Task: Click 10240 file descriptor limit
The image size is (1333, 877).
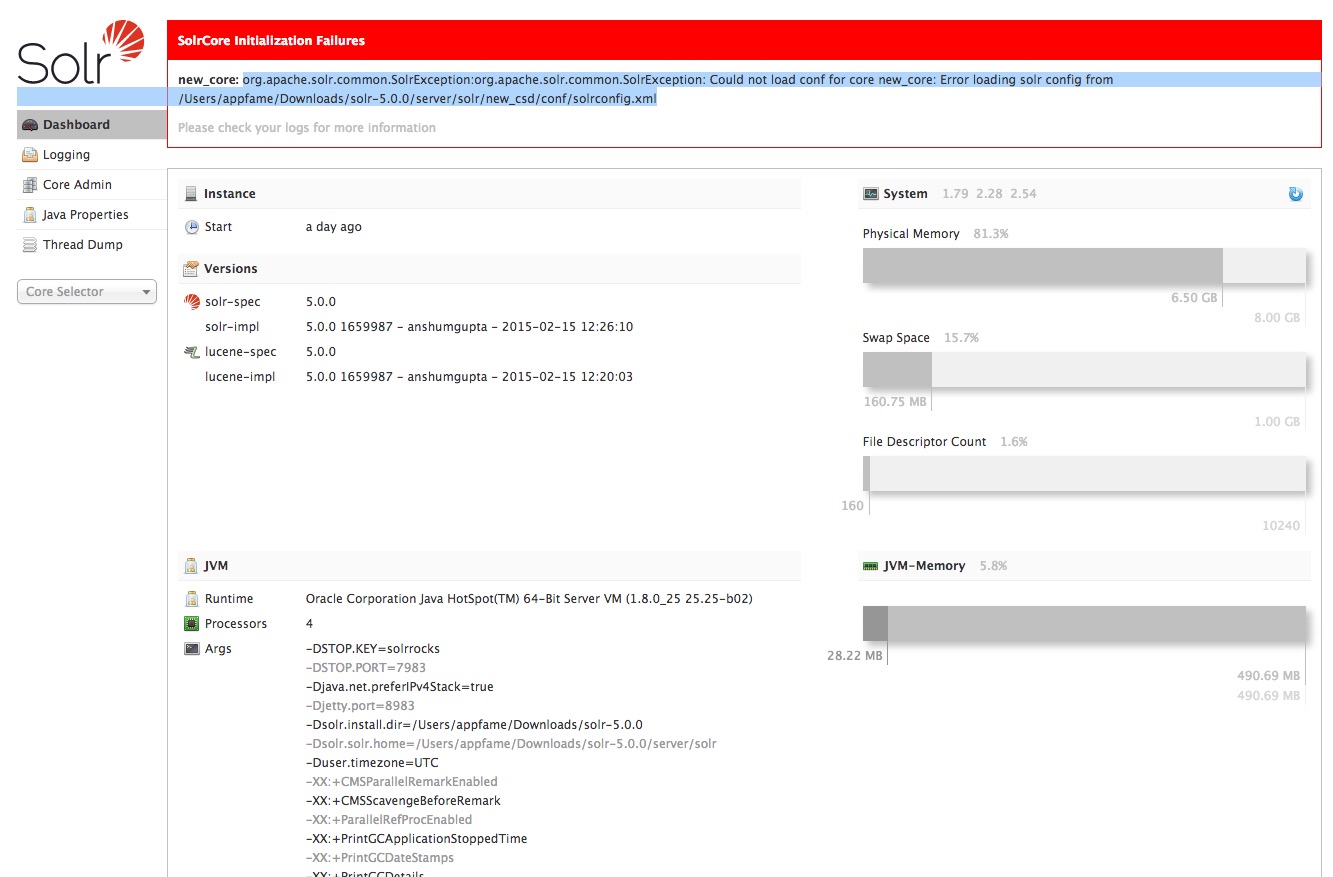Action: pos(1281,526)
